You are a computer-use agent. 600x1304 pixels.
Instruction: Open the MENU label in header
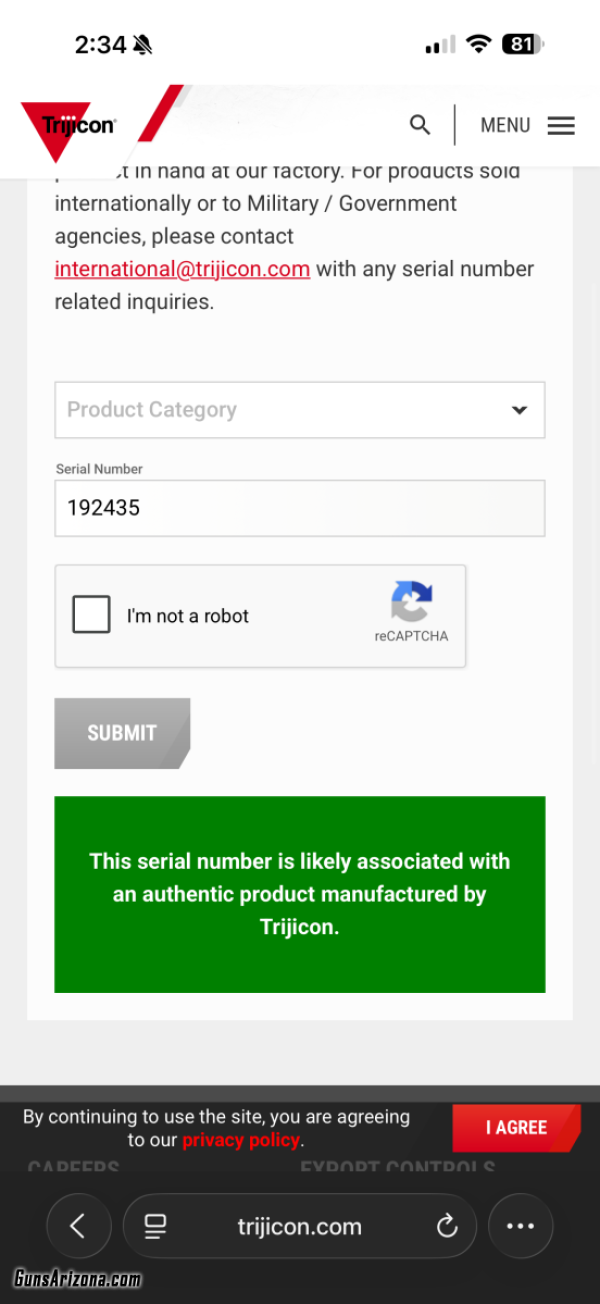(505, 126)
